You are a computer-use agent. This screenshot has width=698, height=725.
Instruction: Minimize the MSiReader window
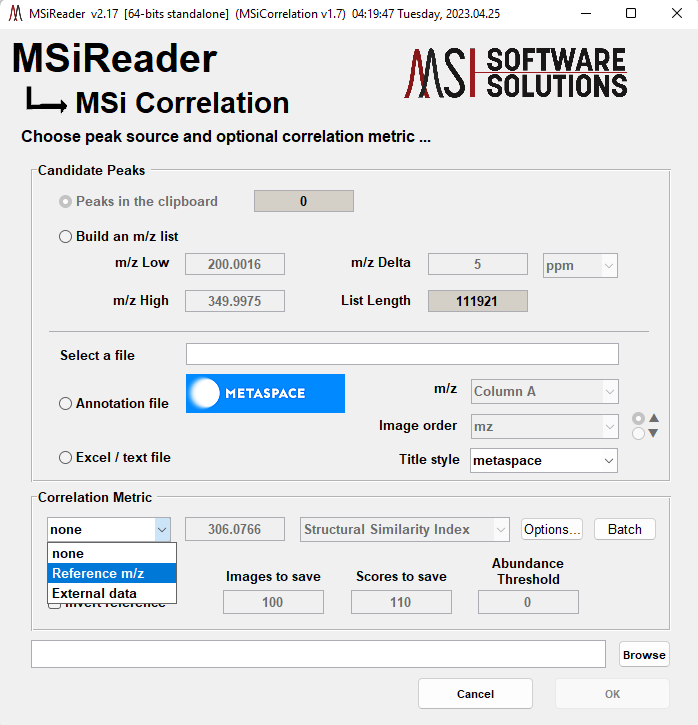(586, 13)
